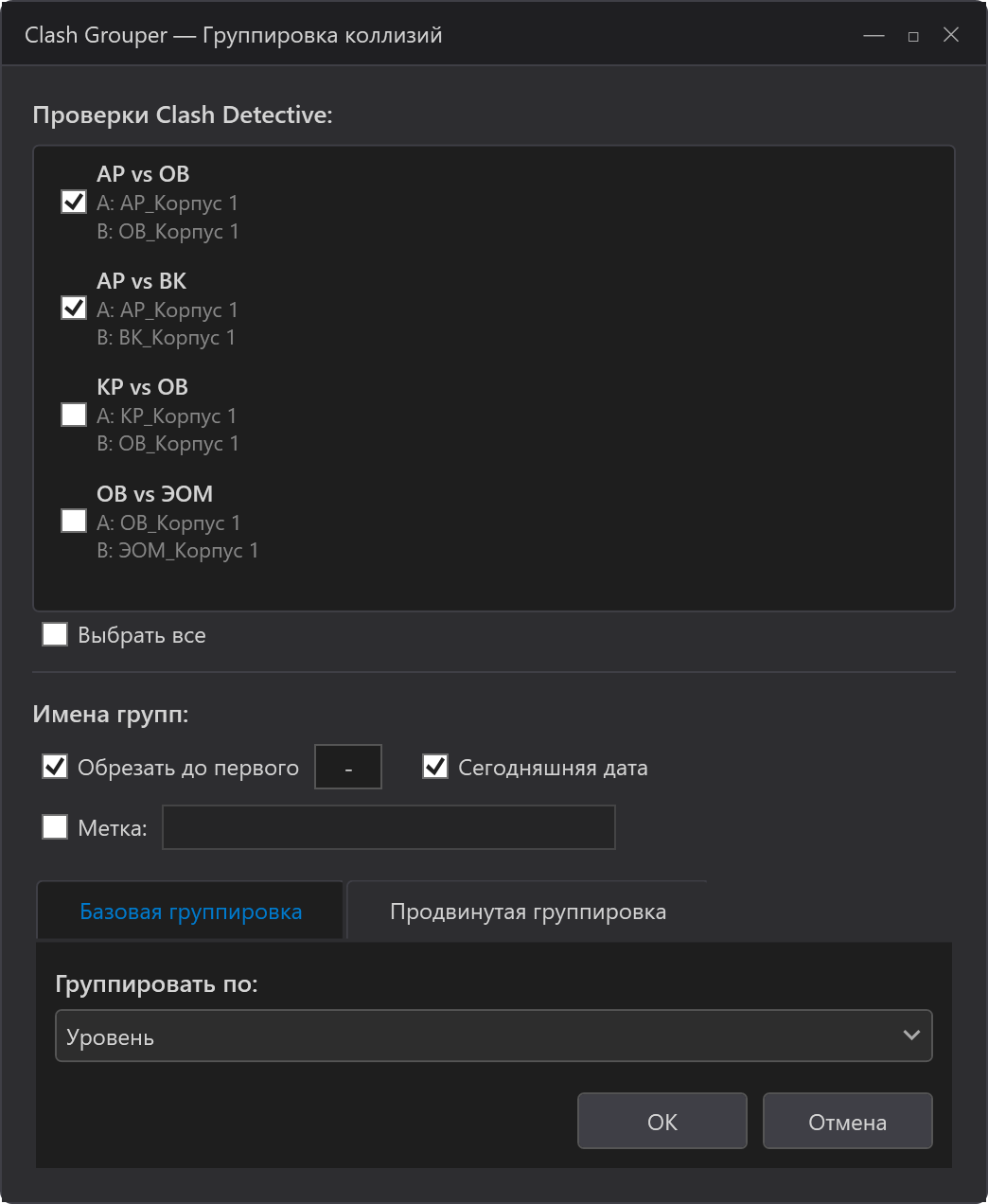The width and height of the screenshot is (988, 1204).
Task: Click the text B: BK_Корпус 1
Action: click(x=167, y=338)
